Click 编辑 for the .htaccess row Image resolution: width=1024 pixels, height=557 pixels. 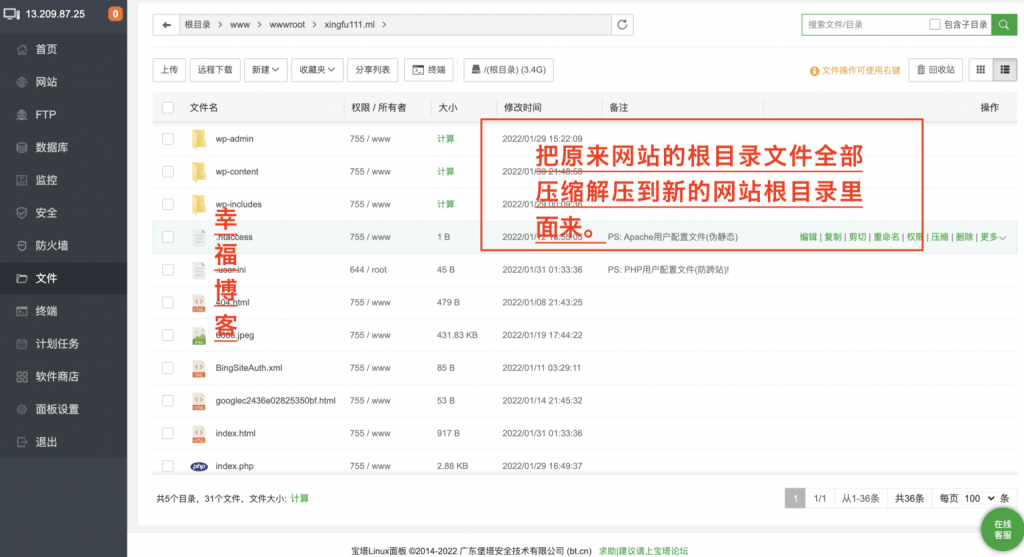tap(808, 237)
